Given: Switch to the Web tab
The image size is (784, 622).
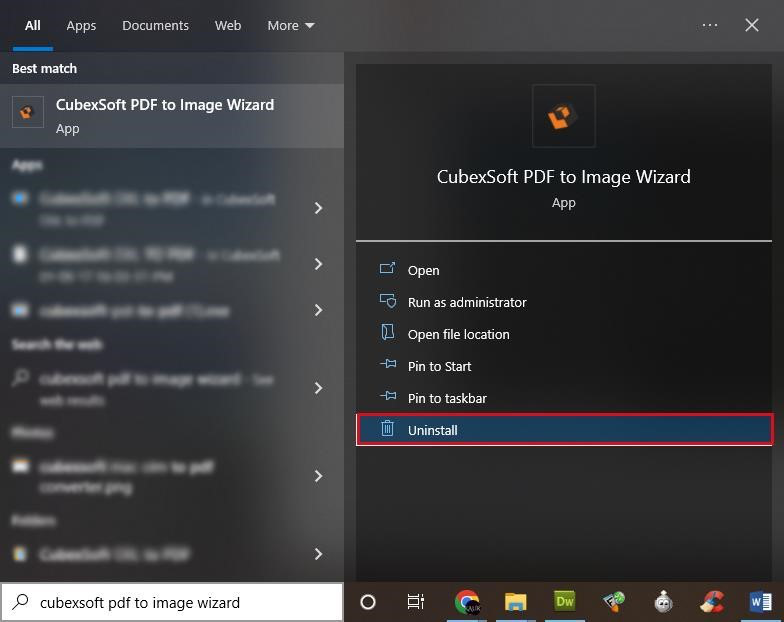Looking at the screenshot, I should point(228,26).
